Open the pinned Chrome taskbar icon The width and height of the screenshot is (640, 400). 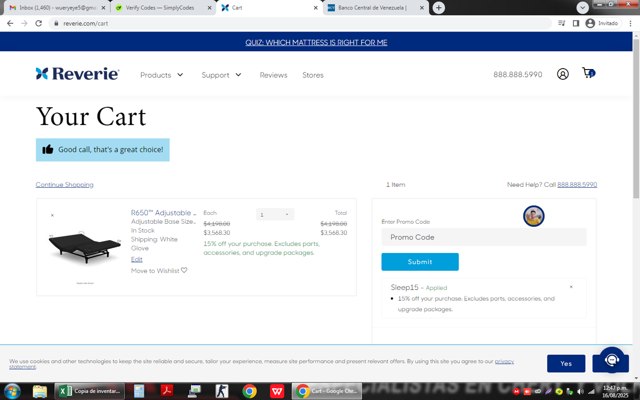click(x=249, y=391)
